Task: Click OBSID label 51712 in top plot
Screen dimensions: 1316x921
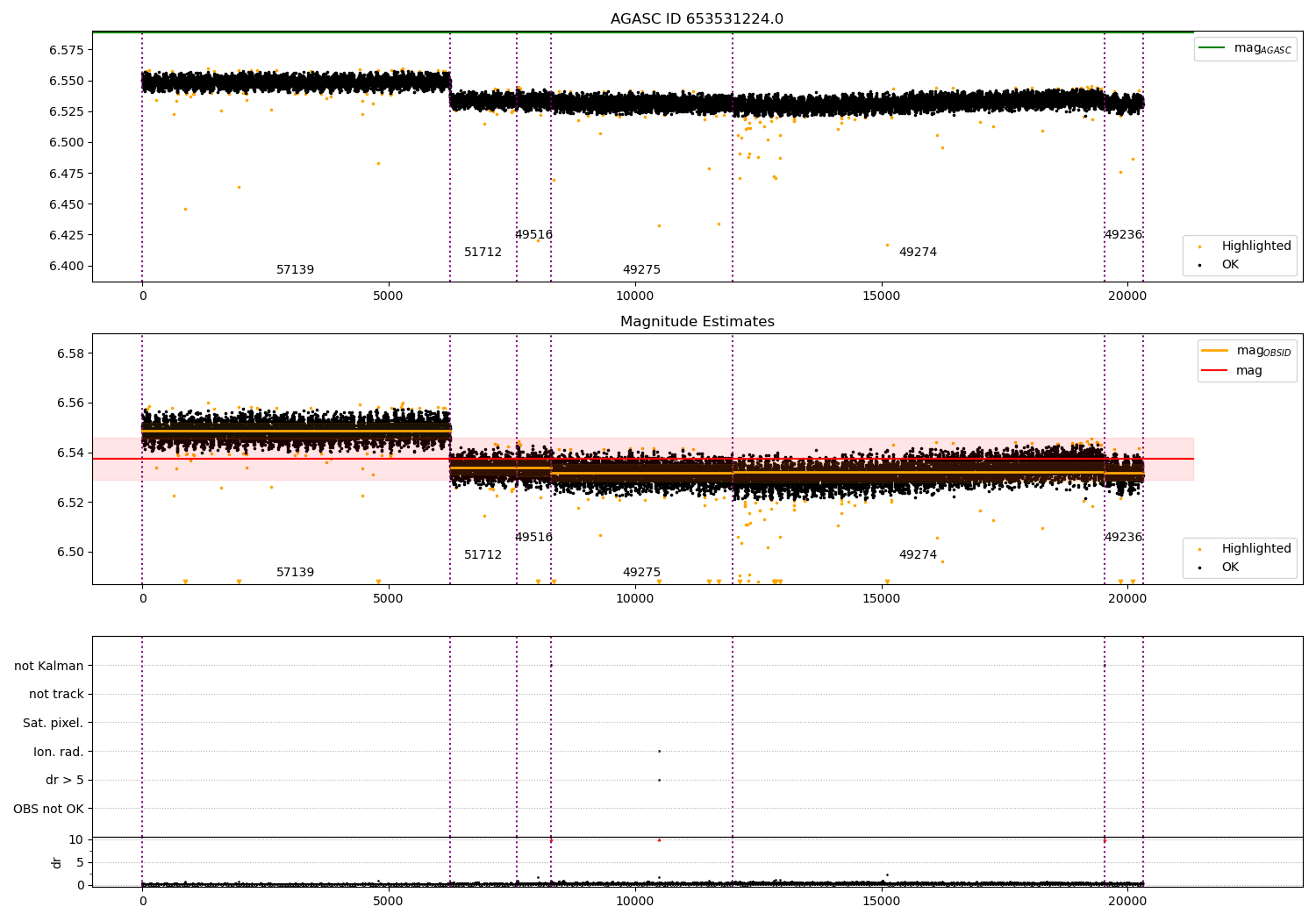Action: coord(483,253)
